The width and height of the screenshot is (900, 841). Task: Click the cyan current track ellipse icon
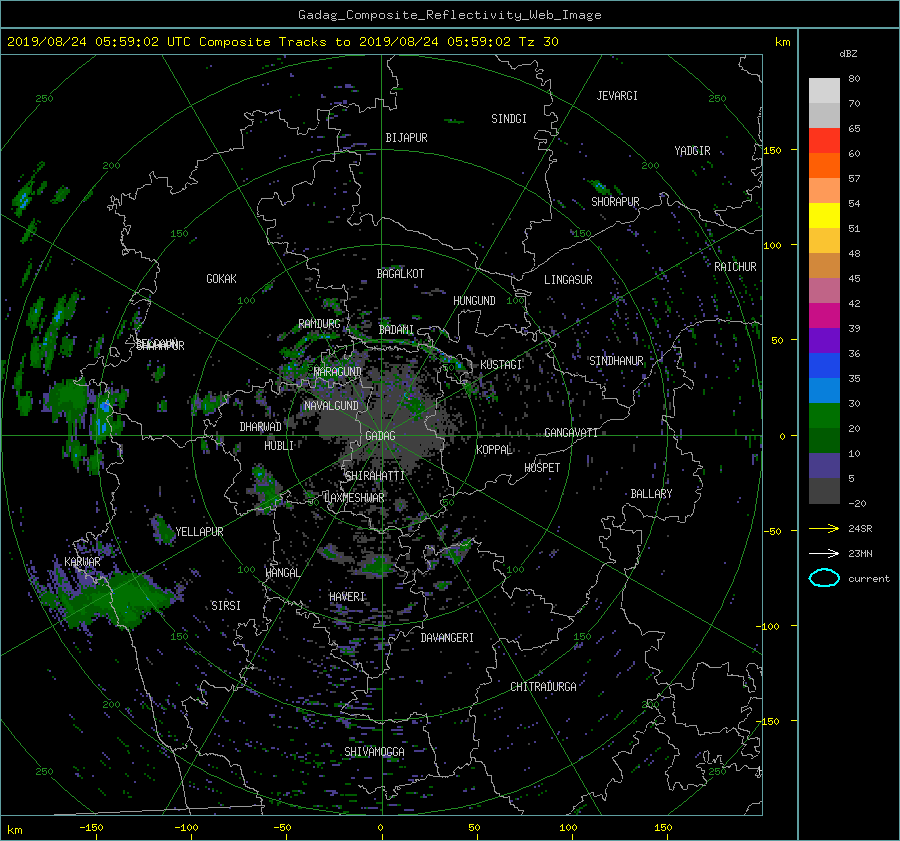point(824,578)
